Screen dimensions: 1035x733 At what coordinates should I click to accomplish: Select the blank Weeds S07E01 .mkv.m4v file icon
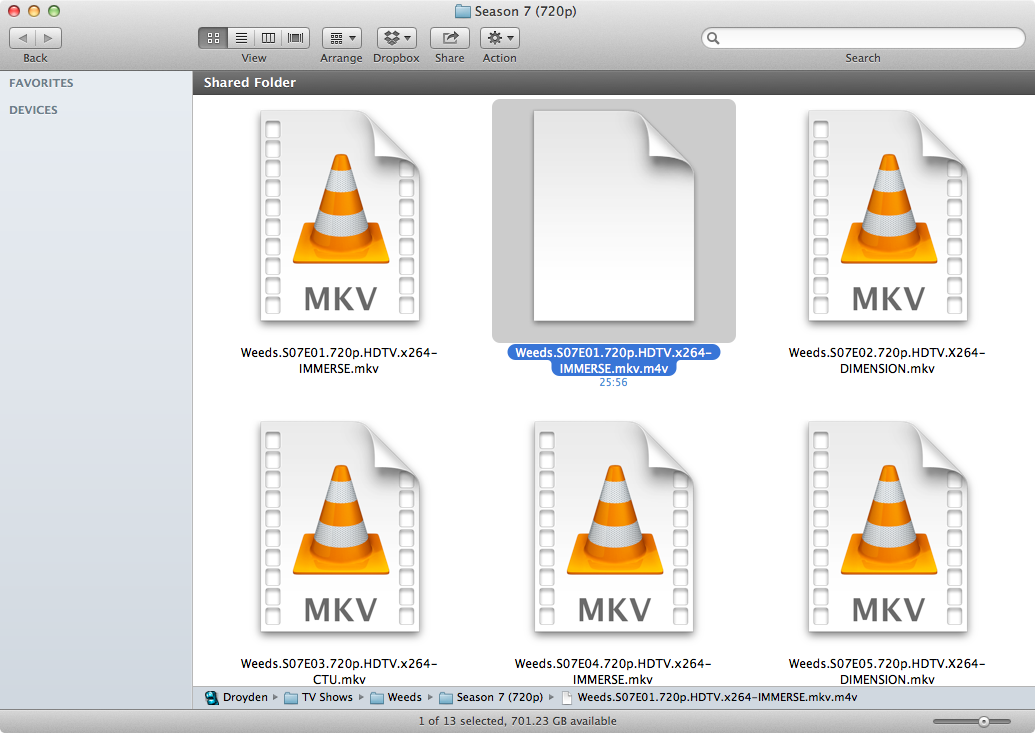[x=614, y=216]
